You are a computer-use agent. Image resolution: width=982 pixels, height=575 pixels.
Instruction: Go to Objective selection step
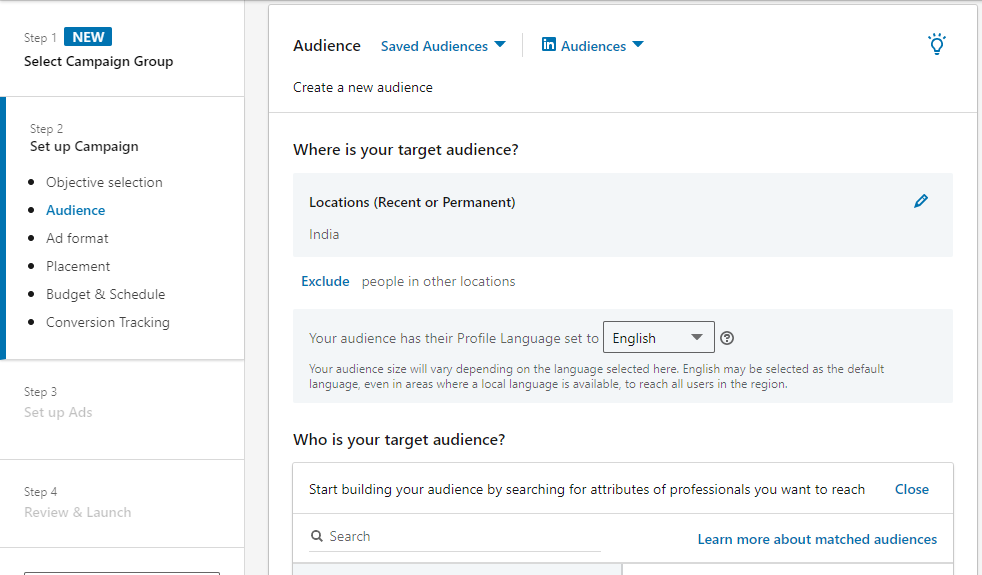click(x=104, y=182)
